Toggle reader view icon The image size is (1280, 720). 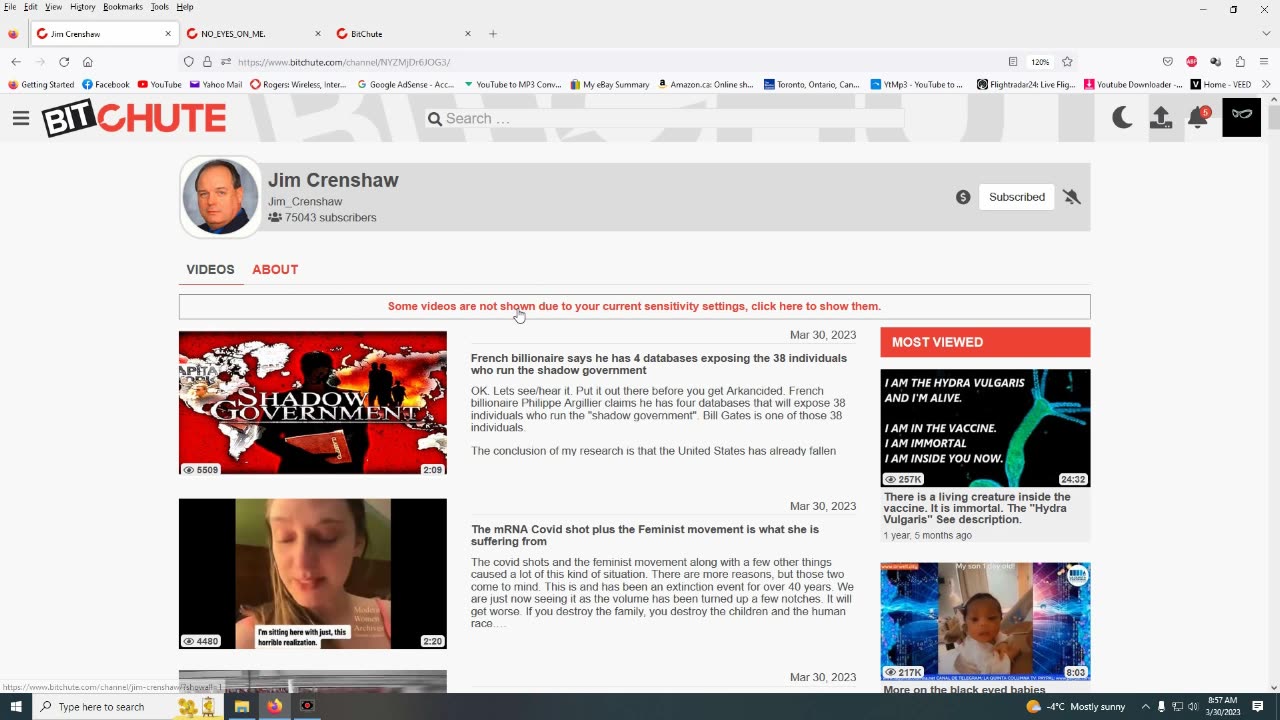click(x=1013, y=62)
